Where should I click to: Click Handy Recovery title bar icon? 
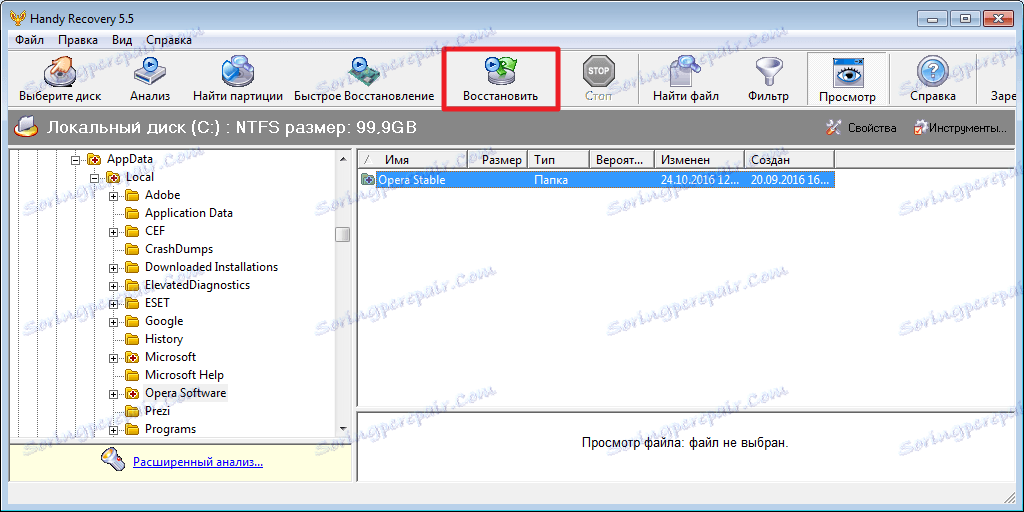(18, 18)
